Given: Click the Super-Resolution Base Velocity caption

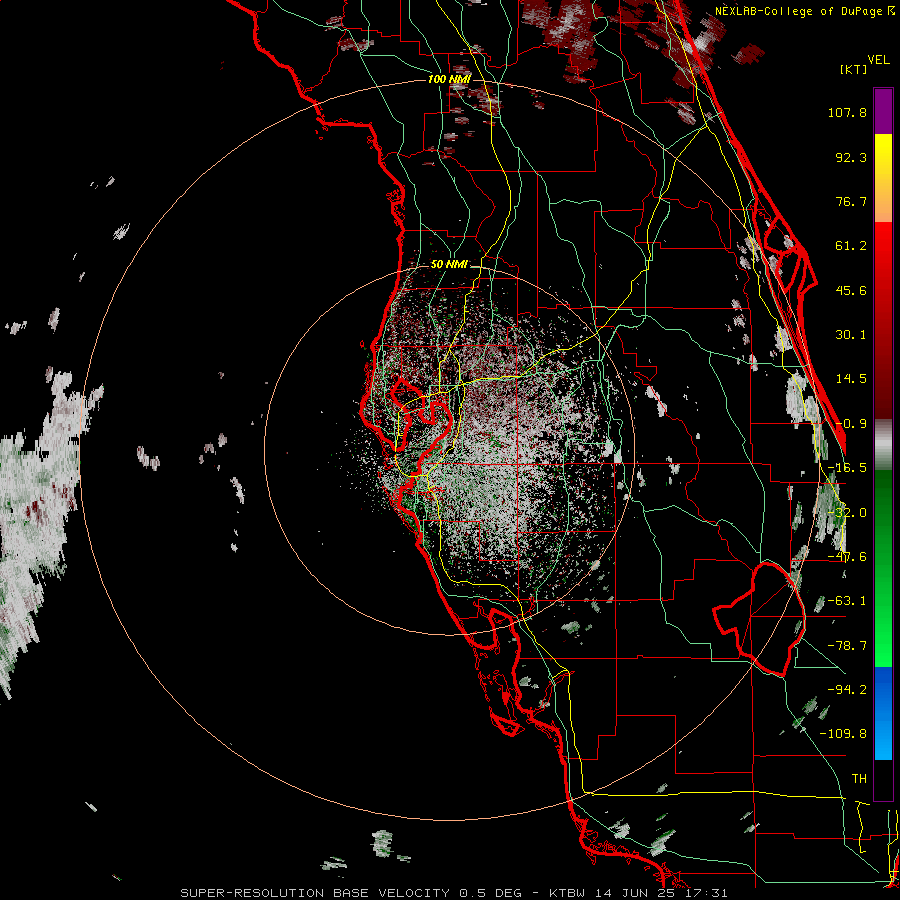Looking at the screenshot, I should pyautogui.click(x=453, y=893).
